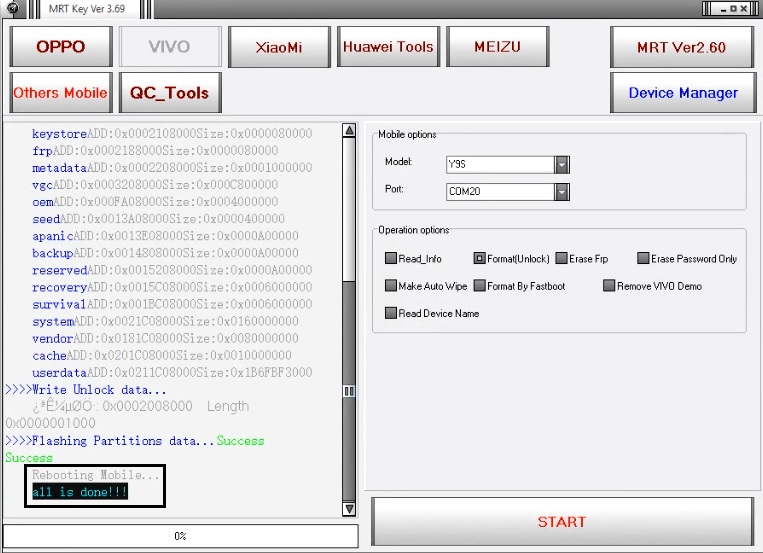Open the MEIZU tools section
Screen dimensions: 763x553
click(x=497, y=47)
